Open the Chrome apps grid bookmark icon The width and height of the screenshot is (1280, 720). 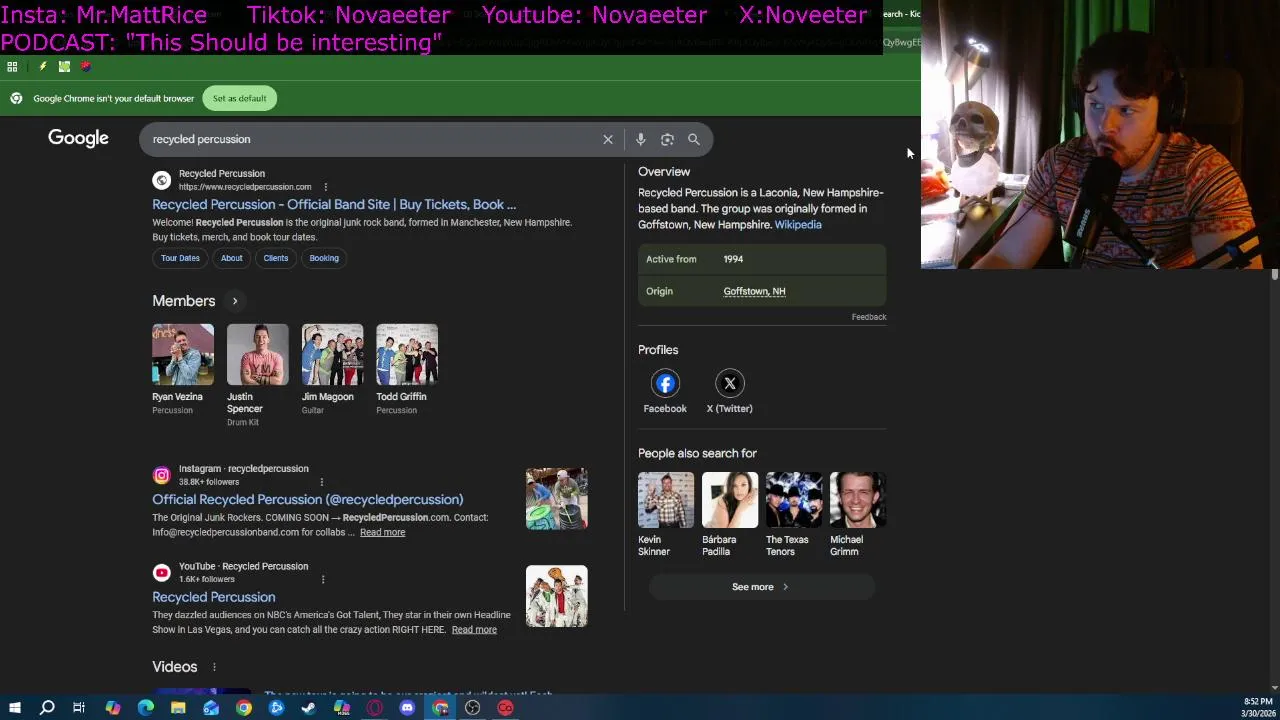pyautogui.click(x=12, y=66)
